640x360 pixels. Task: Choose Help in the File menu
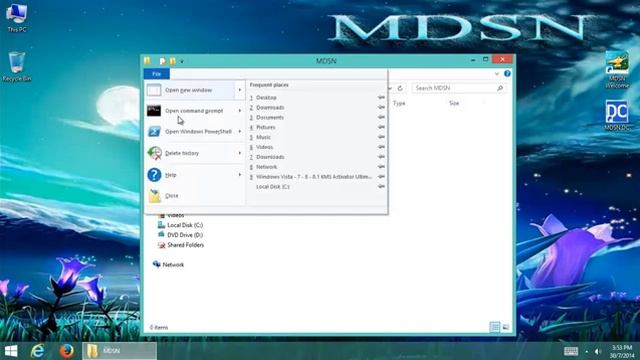click(190, 175)
